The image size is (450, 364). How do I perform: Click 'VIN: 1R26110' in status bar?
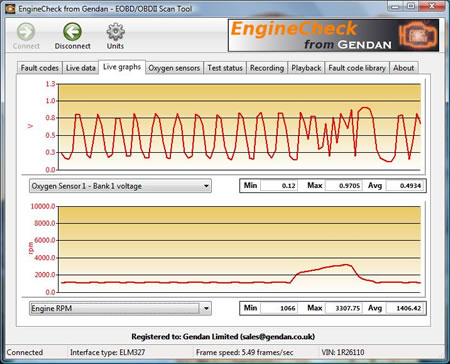(342, 352)
